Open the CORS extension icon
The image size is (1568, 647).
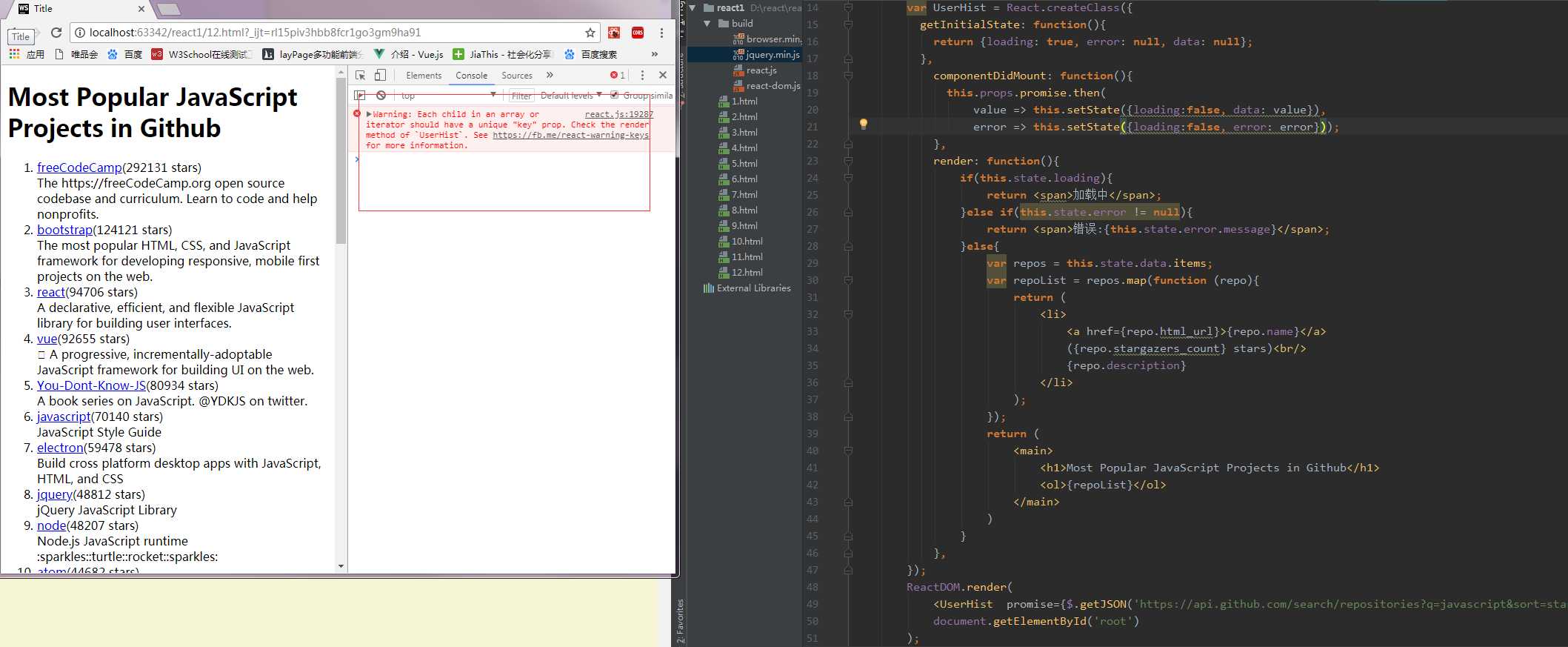(x=638, y=33)
